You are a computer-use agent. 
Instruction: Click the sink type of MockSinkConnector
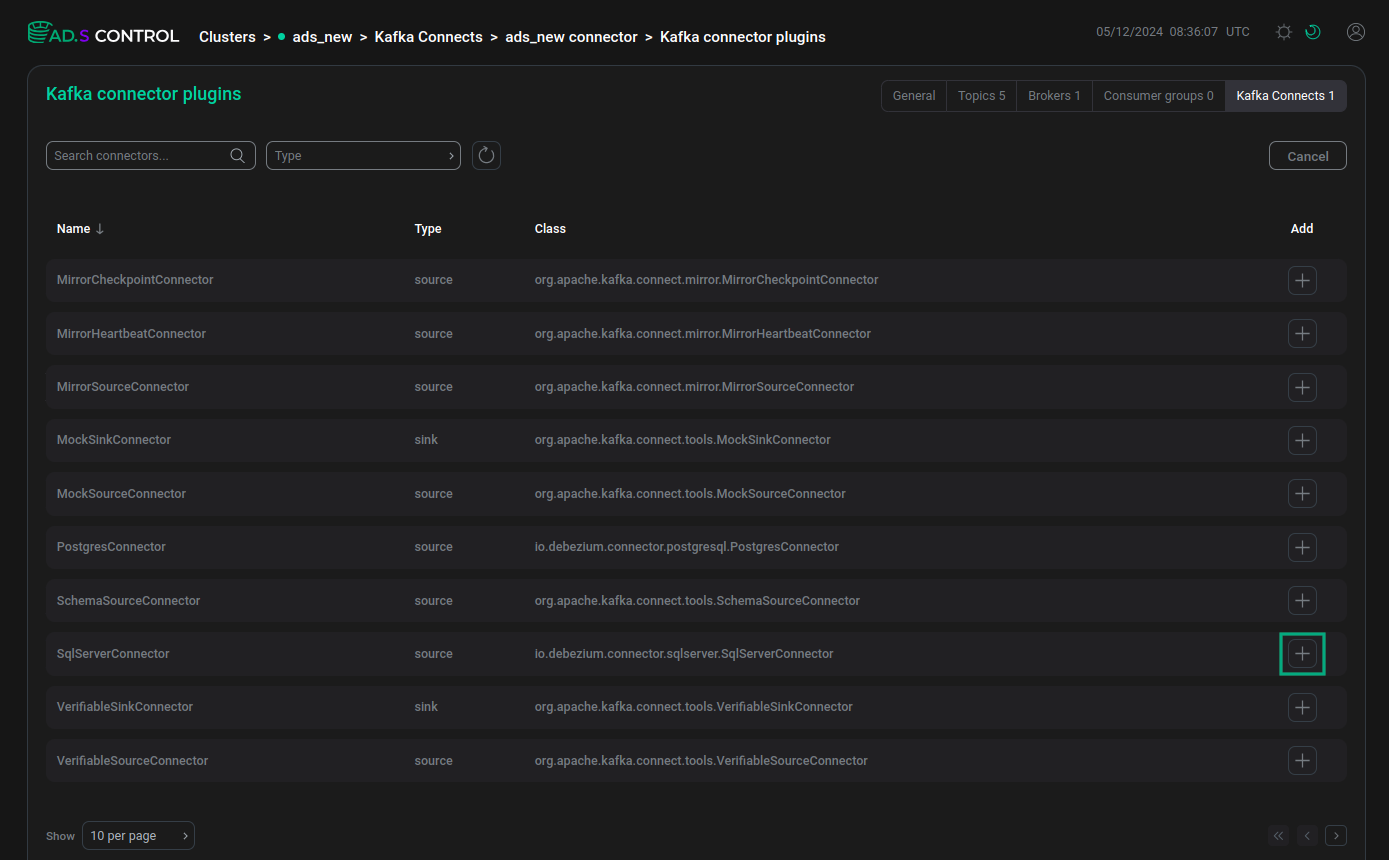pyautogui.click(x=426, y=440)
